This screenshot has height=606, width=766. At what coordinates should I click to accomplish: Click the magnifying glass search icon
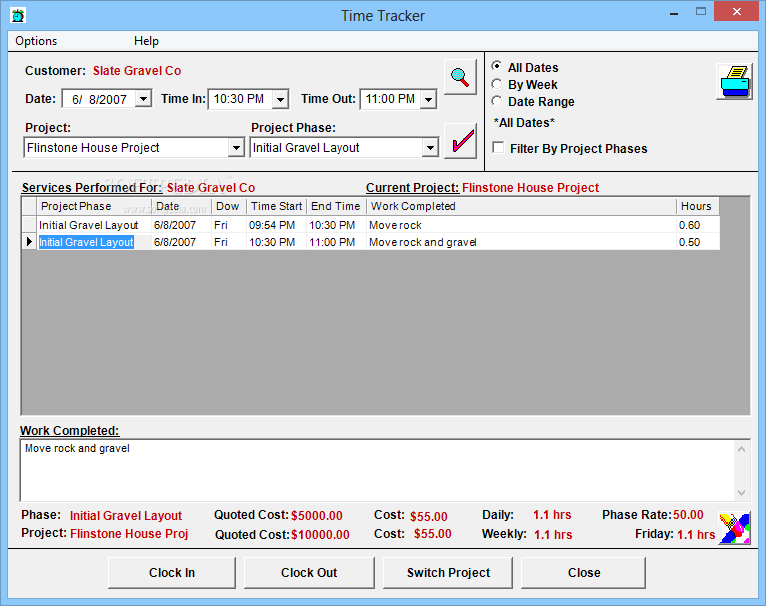tap(460, 77)
